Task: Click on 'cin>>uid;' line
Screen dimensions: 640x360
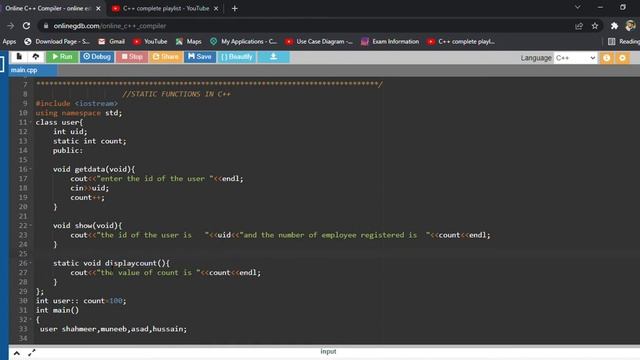Action: (89, 188)
